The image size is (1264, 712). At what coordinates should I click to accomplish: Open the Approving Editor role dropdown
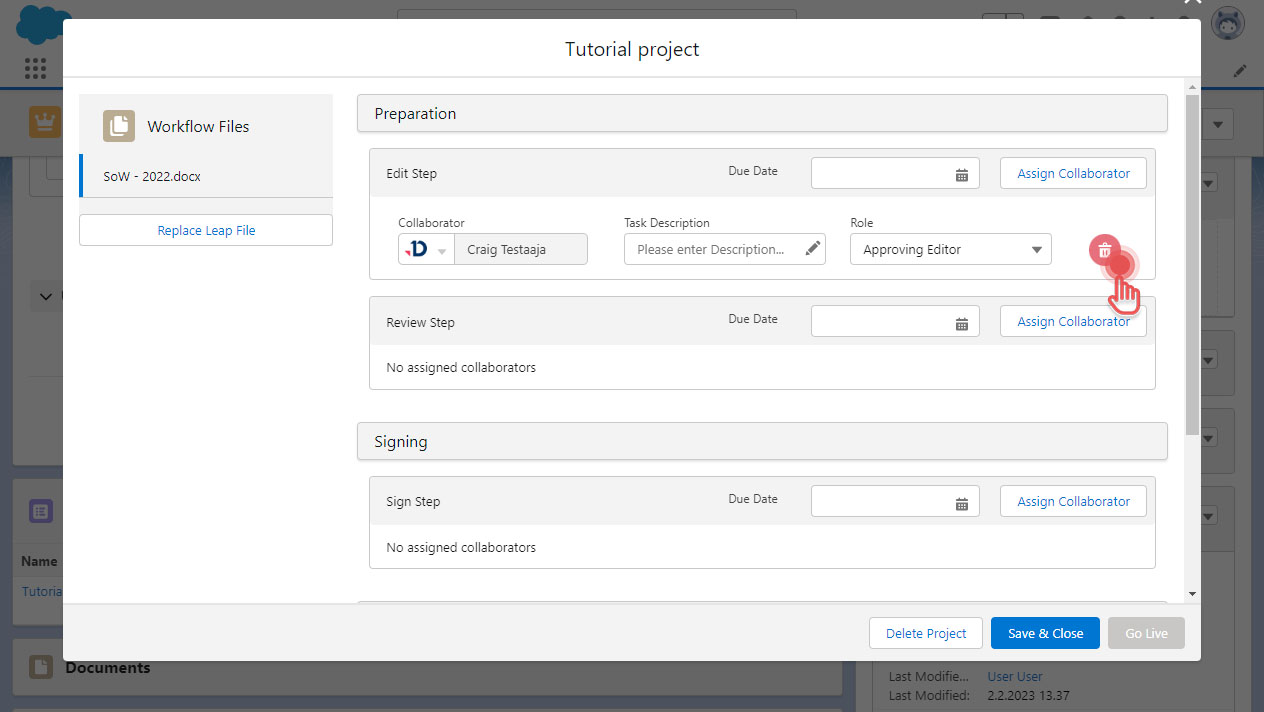(x=950, y=248)
